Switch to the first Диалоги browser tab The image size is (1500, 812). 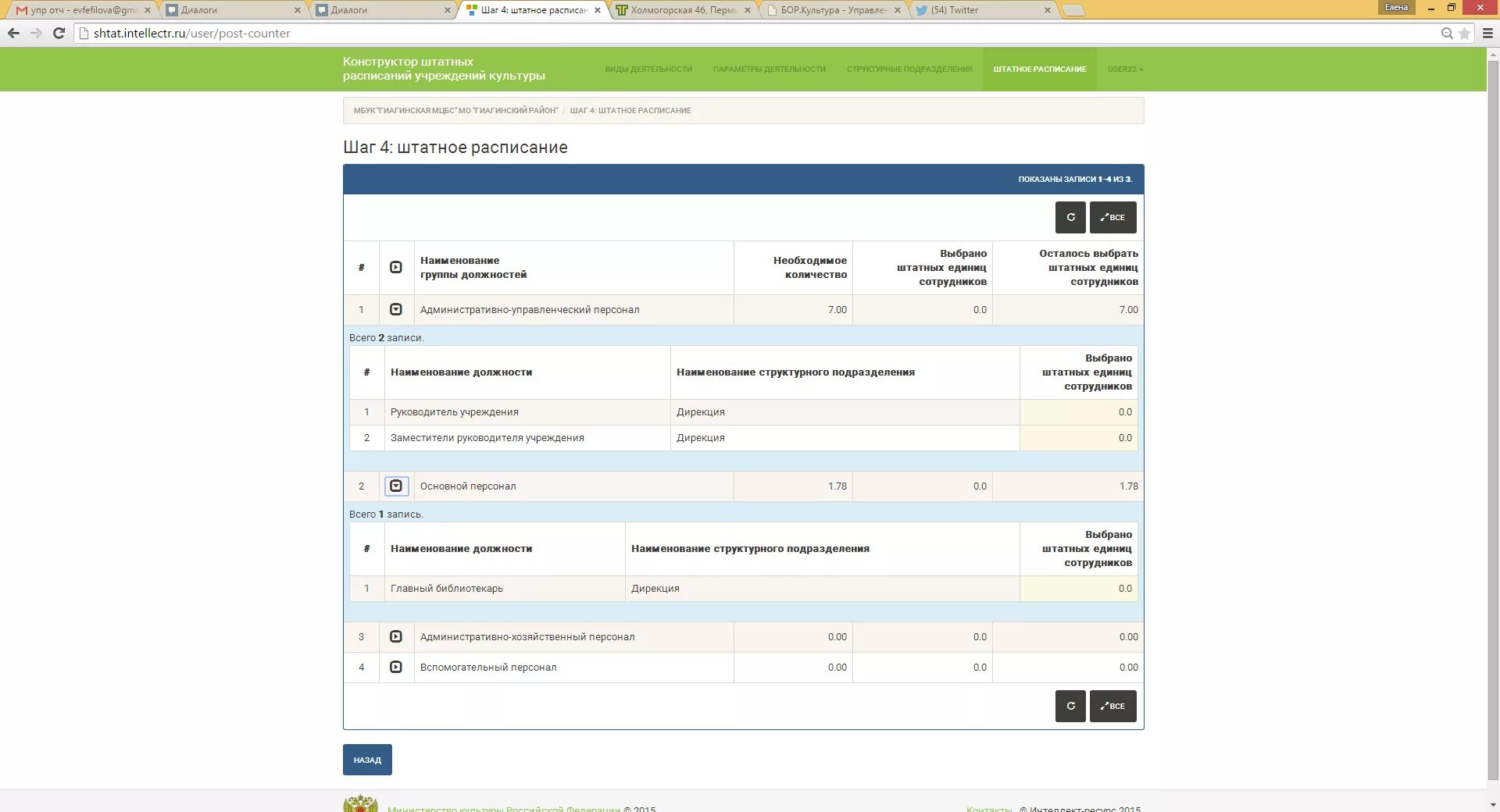[230, 10]
